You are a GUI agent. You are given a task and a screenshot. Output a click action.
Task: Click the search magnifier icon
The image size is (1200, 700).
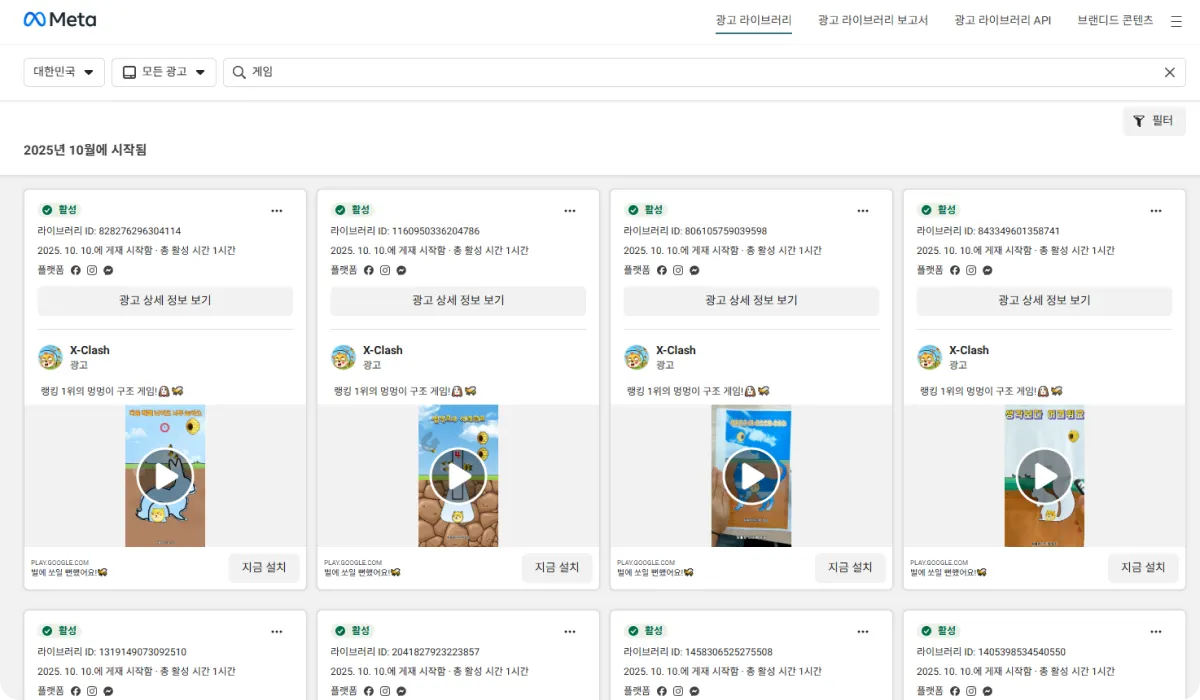tap(239, 72)
